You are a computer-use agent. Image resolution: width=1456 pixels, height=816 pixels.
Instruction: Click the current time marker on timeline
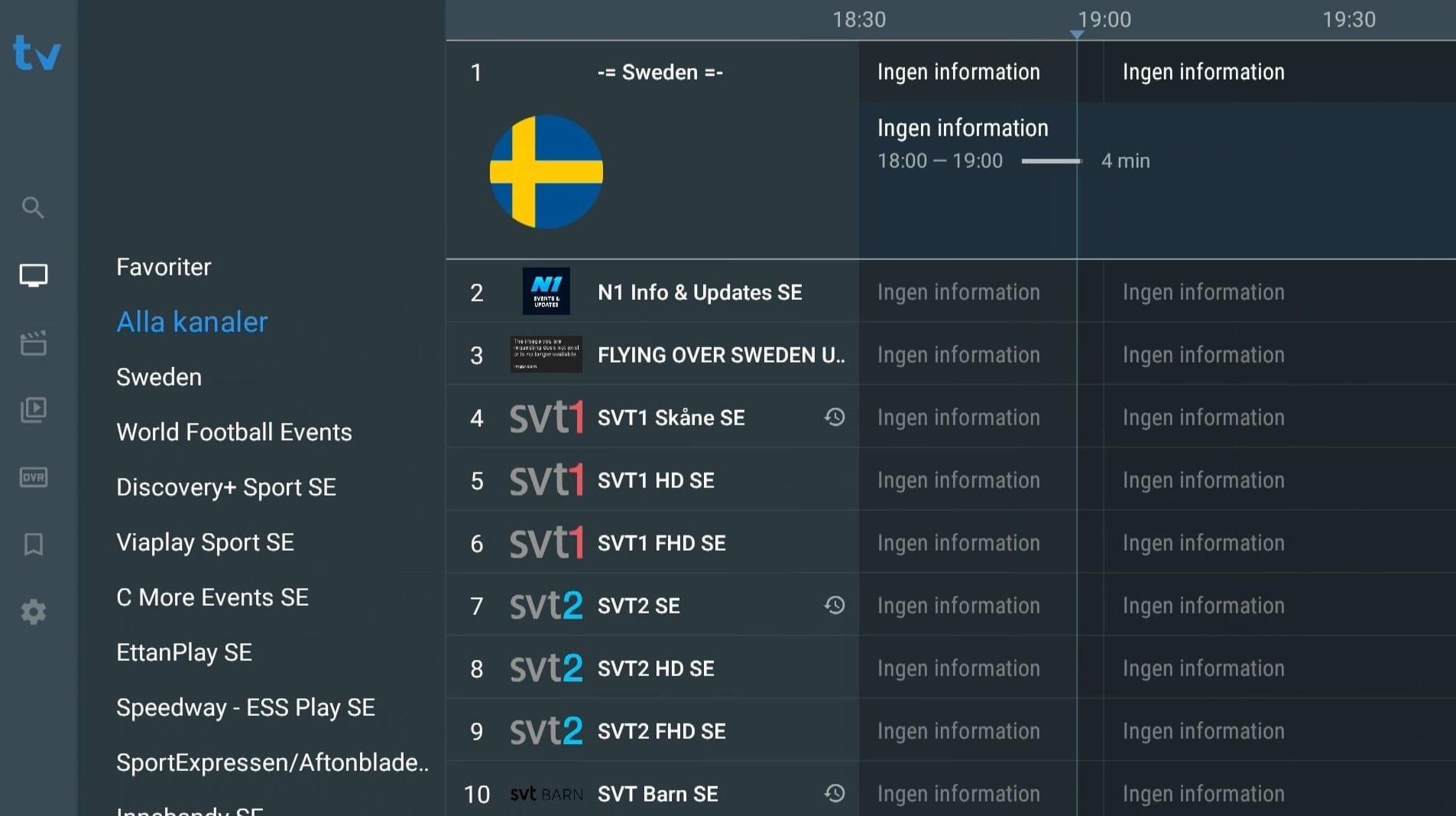tap(1077, 34)
